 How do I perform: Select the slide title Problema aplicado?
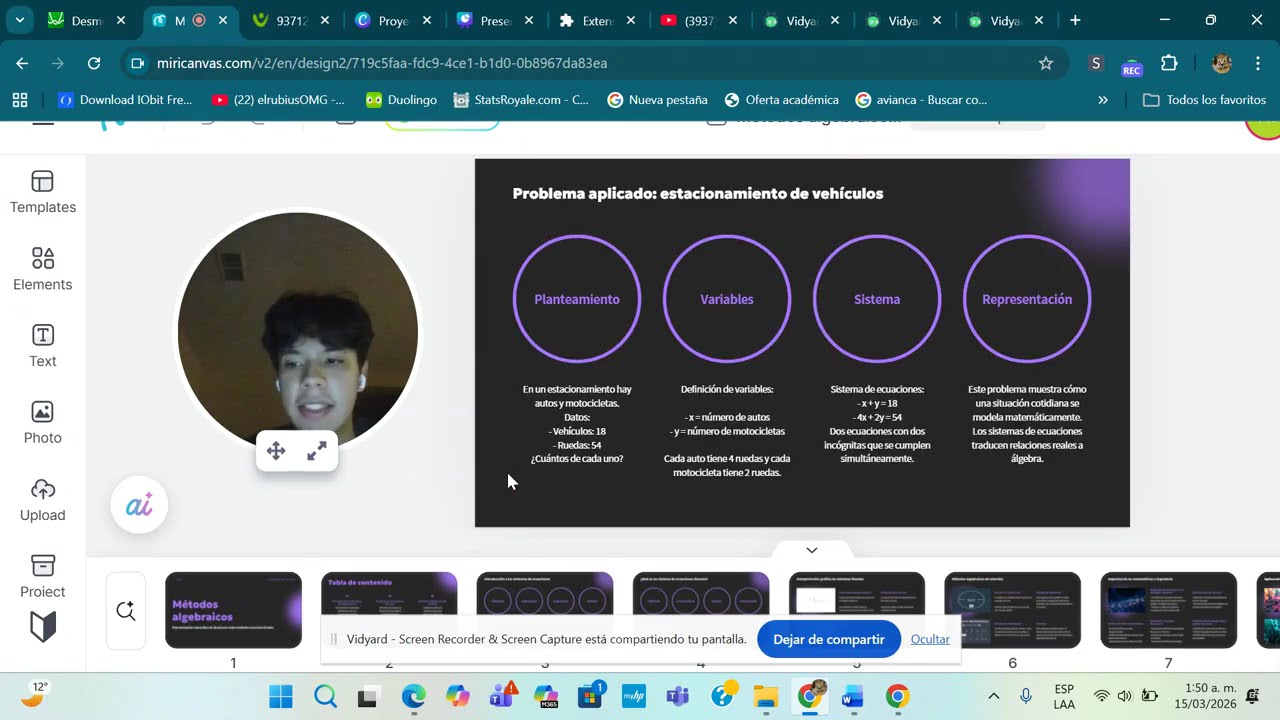698,193
